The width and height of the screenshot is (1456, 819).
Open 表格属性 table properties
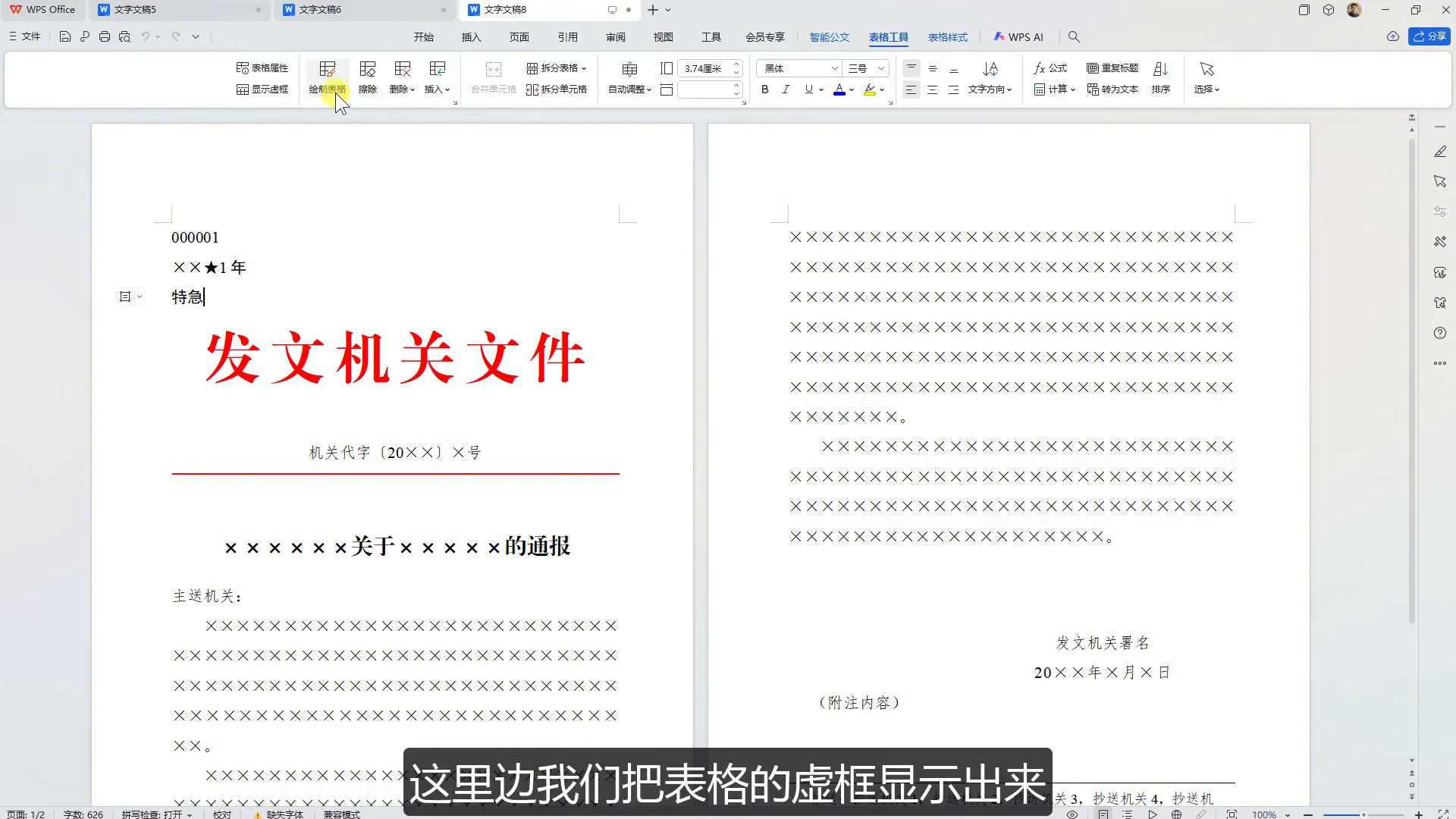[262, 67]
